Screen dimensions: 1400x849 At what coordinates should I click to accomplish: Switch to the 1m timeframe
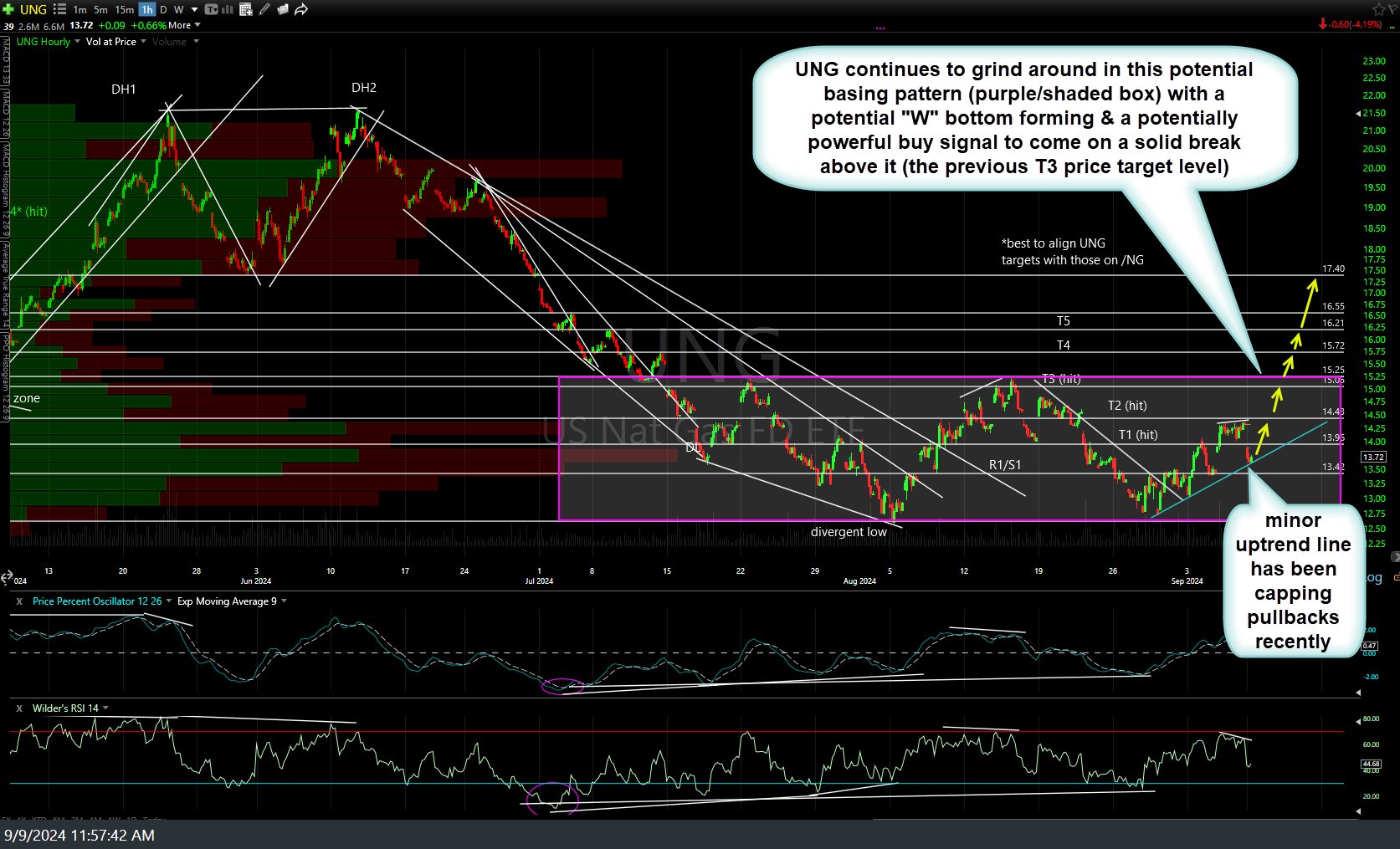coord(79,9)
